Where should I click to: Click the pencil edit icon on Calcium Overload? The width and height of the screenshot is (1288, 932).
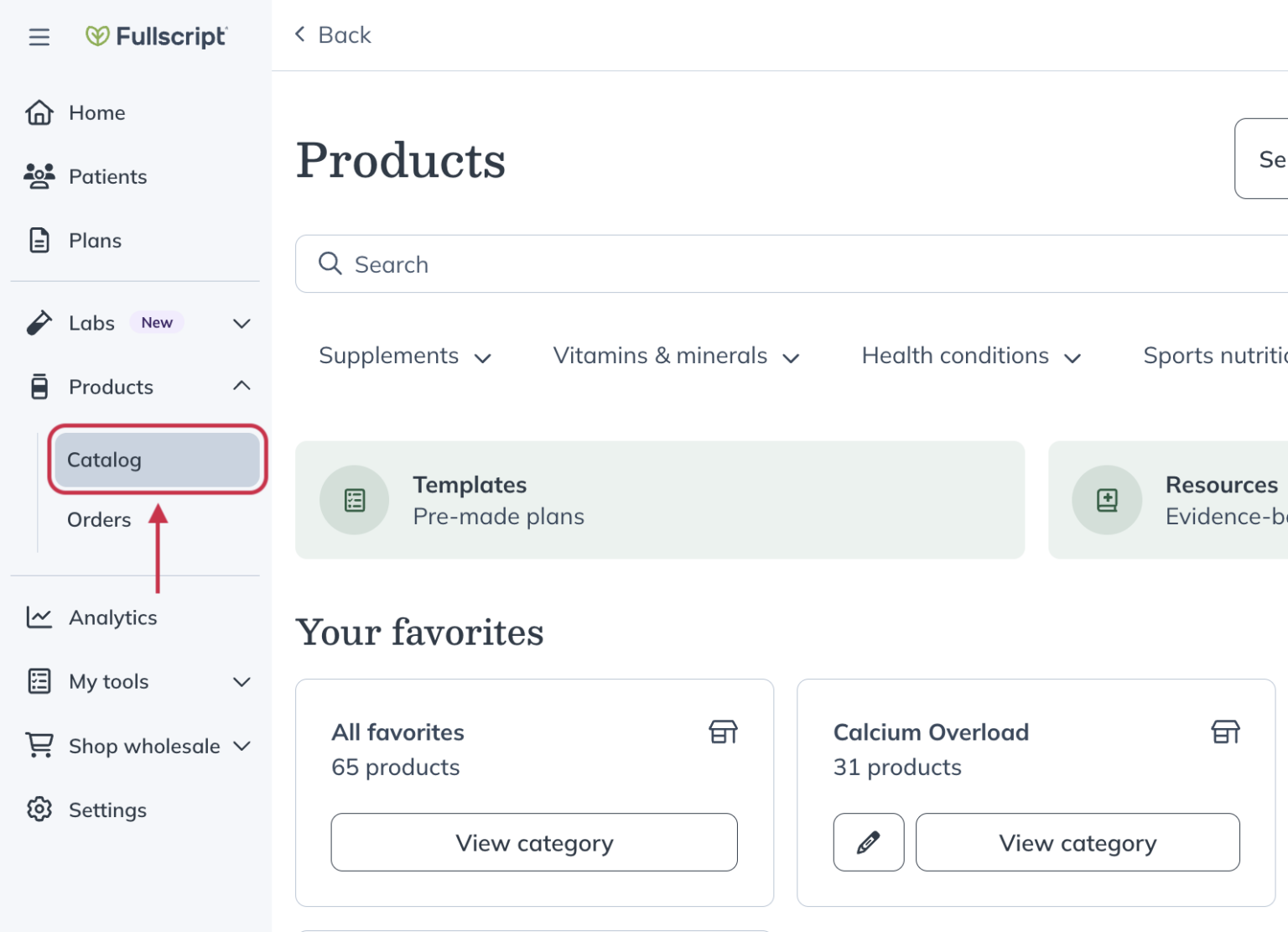click(869, 842)
